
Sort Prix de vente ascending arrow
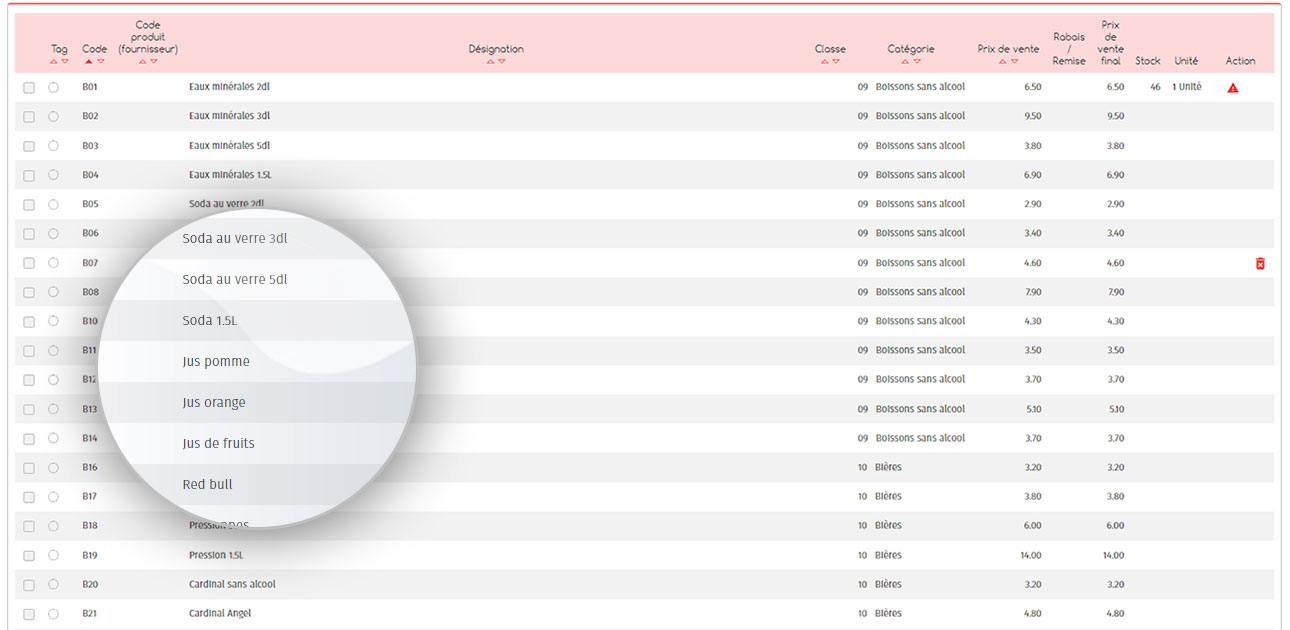point(1003,62)
